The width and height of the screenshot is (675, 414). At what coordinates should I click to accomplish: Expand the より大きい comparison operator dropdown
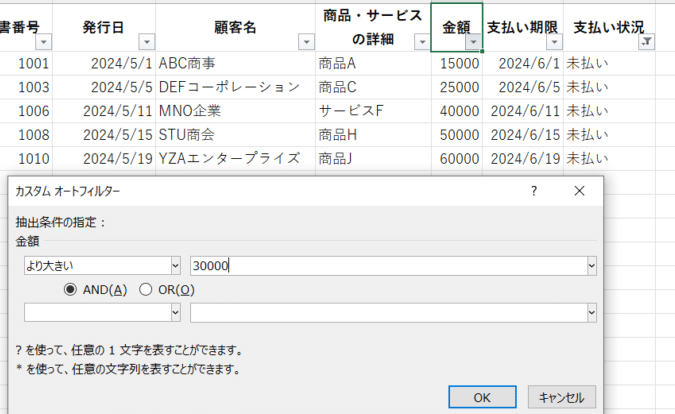[x=175, y=265]
